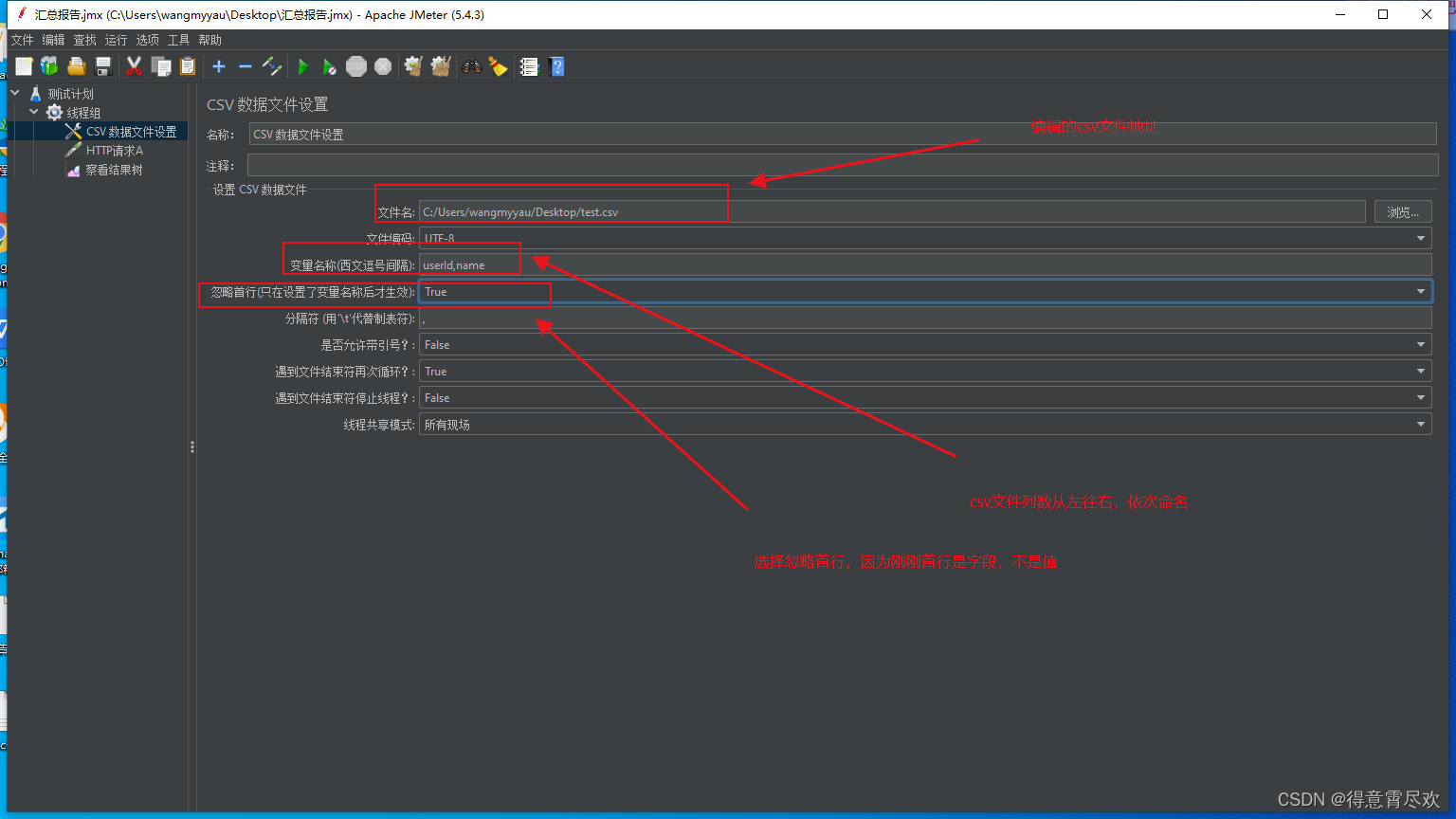The width and height of the screenshot is (1456, 819).
Task: Click the Stop sign icon
Action: pyautogui.click(x=356, y=66)
